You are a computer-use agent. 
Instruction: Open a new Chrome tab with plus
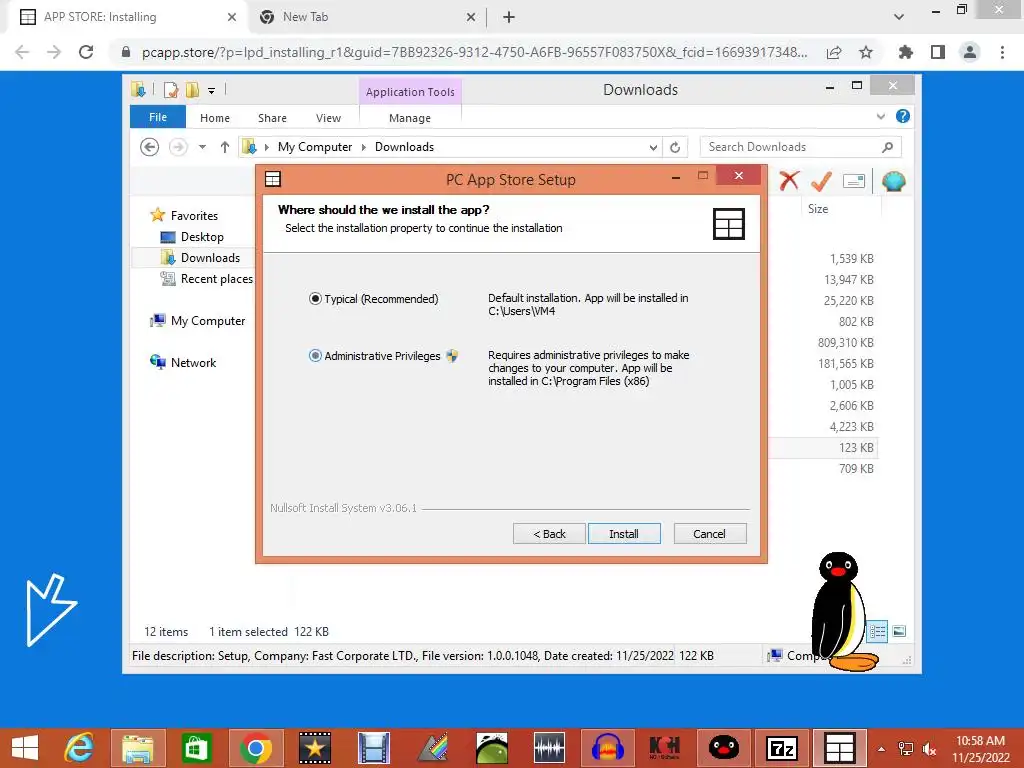click(509, 17)
